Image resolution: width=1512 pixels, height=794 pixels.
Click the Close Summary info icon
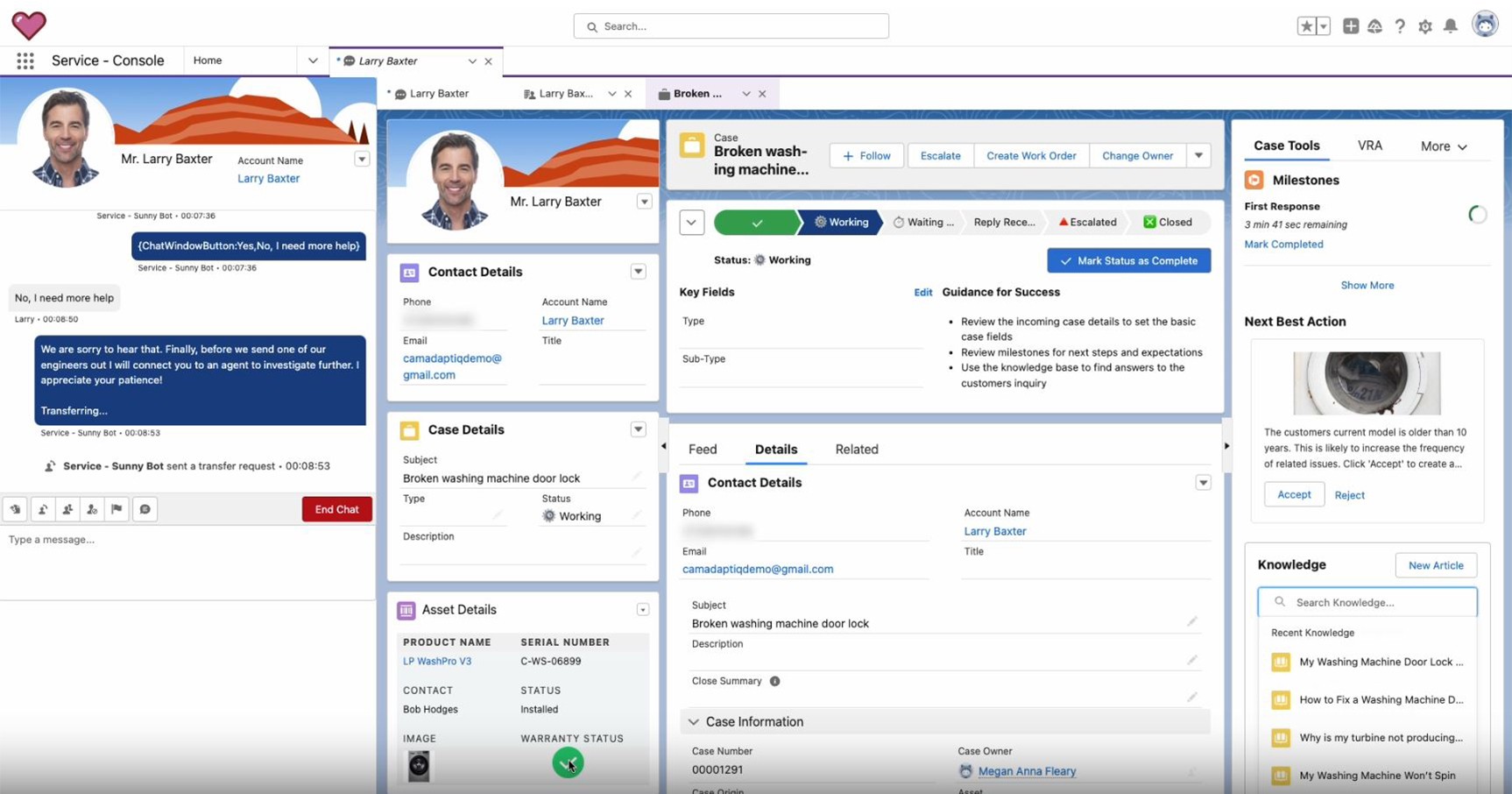(774, 681)
